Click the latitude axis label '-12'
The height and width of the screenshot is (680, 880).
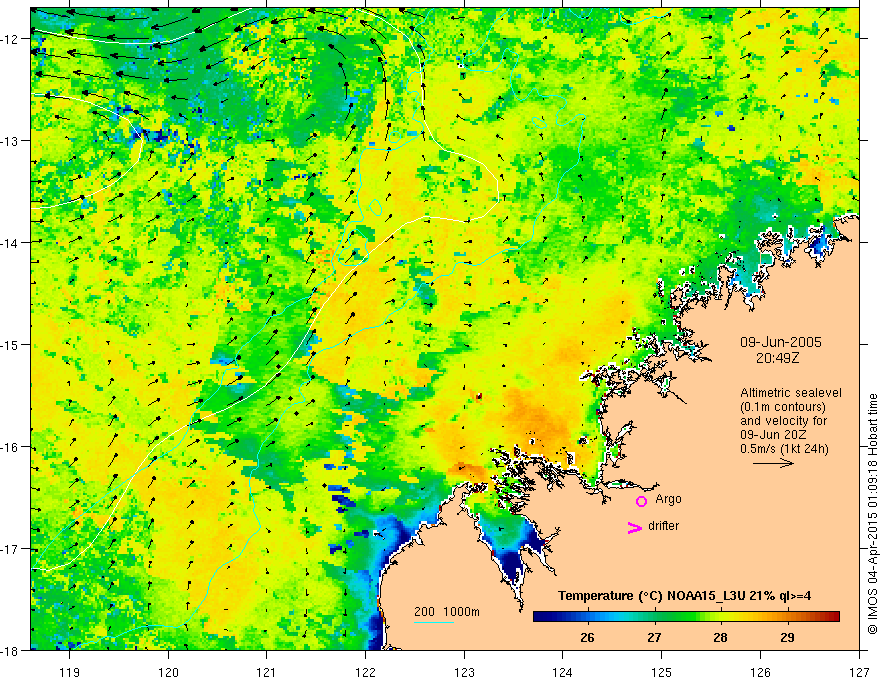click(11, 39)
